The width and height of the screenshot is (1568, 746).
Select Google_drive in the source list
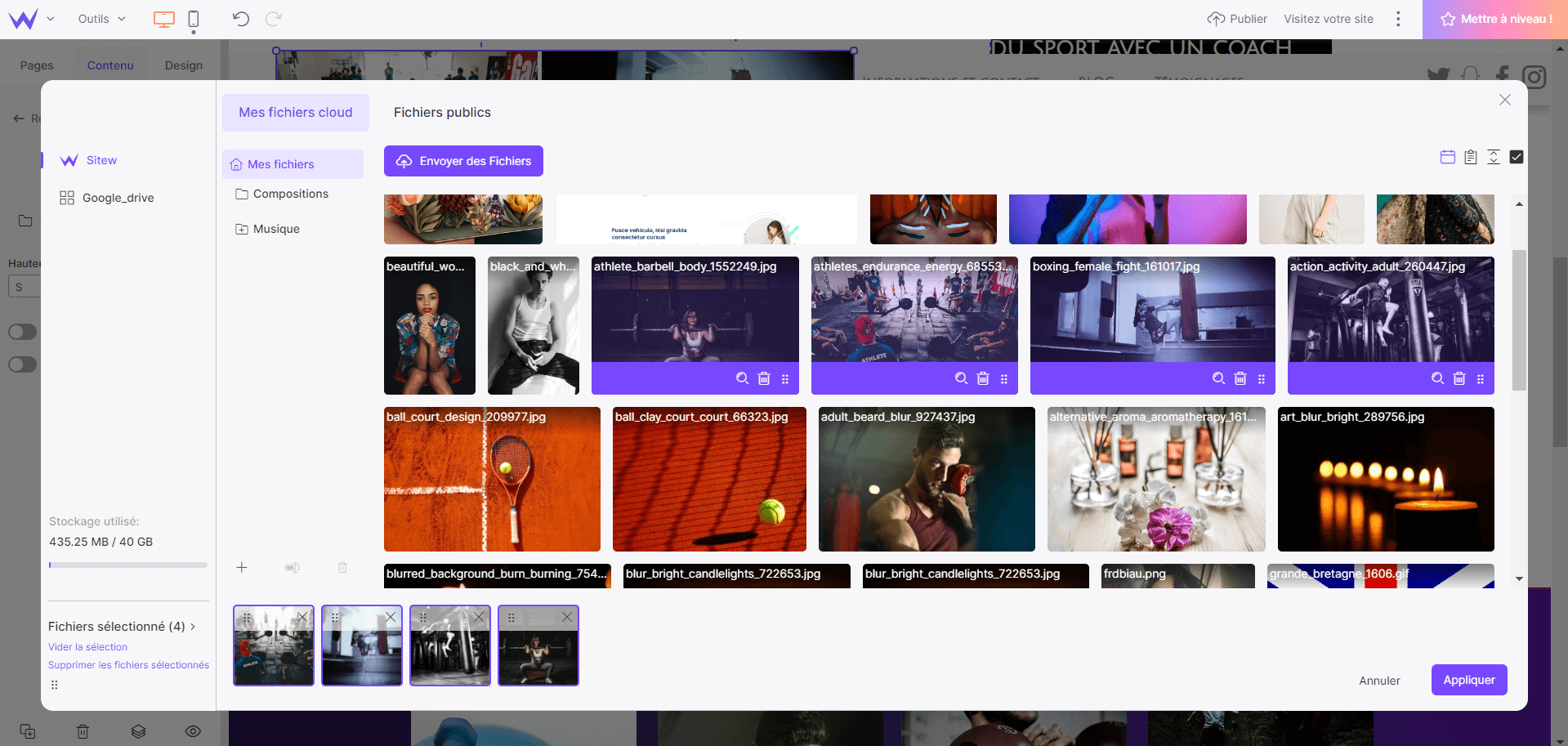tap(118, 198)
